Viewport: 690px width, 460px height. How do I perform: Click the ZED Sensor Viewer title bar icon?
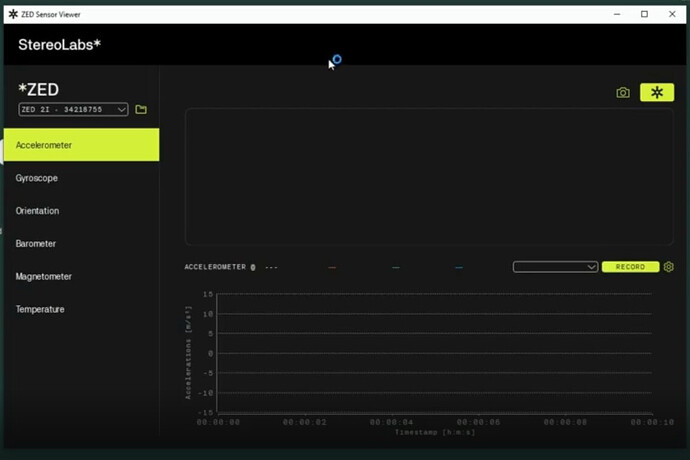click(12, 14)
